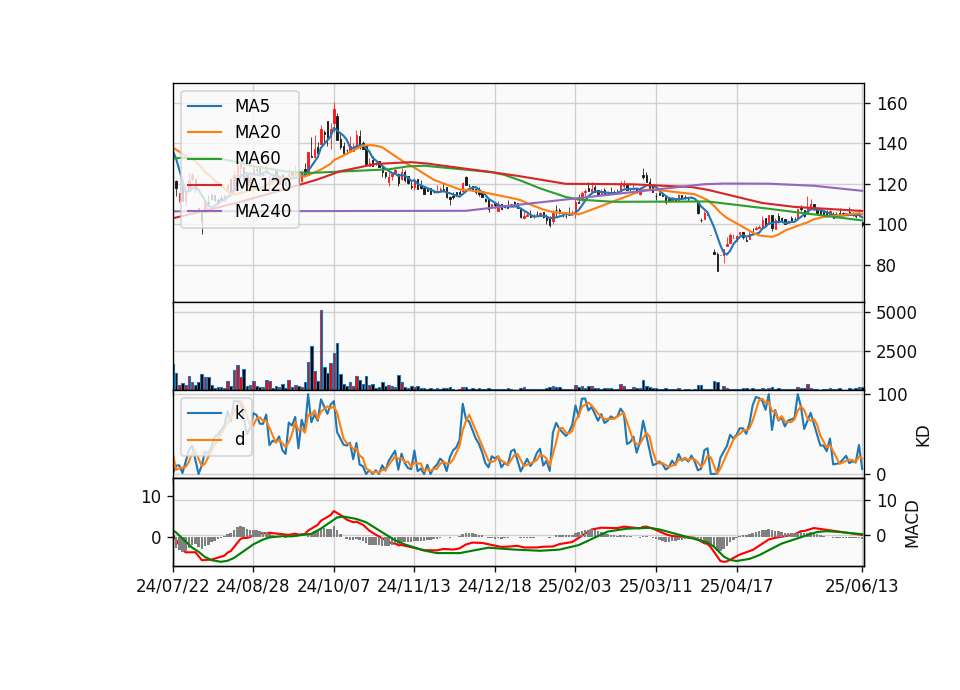Click the KD axis title

(x=923, y=437)
